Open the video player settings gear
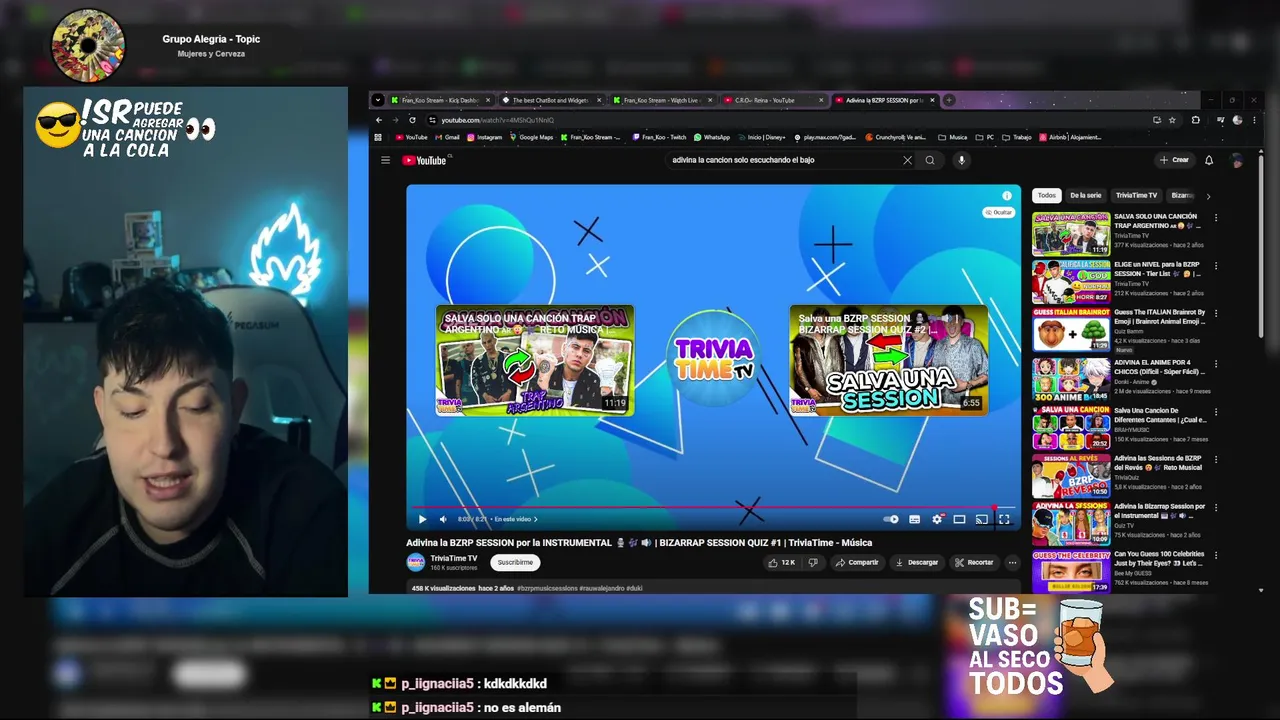 click(x=937, y=519)
